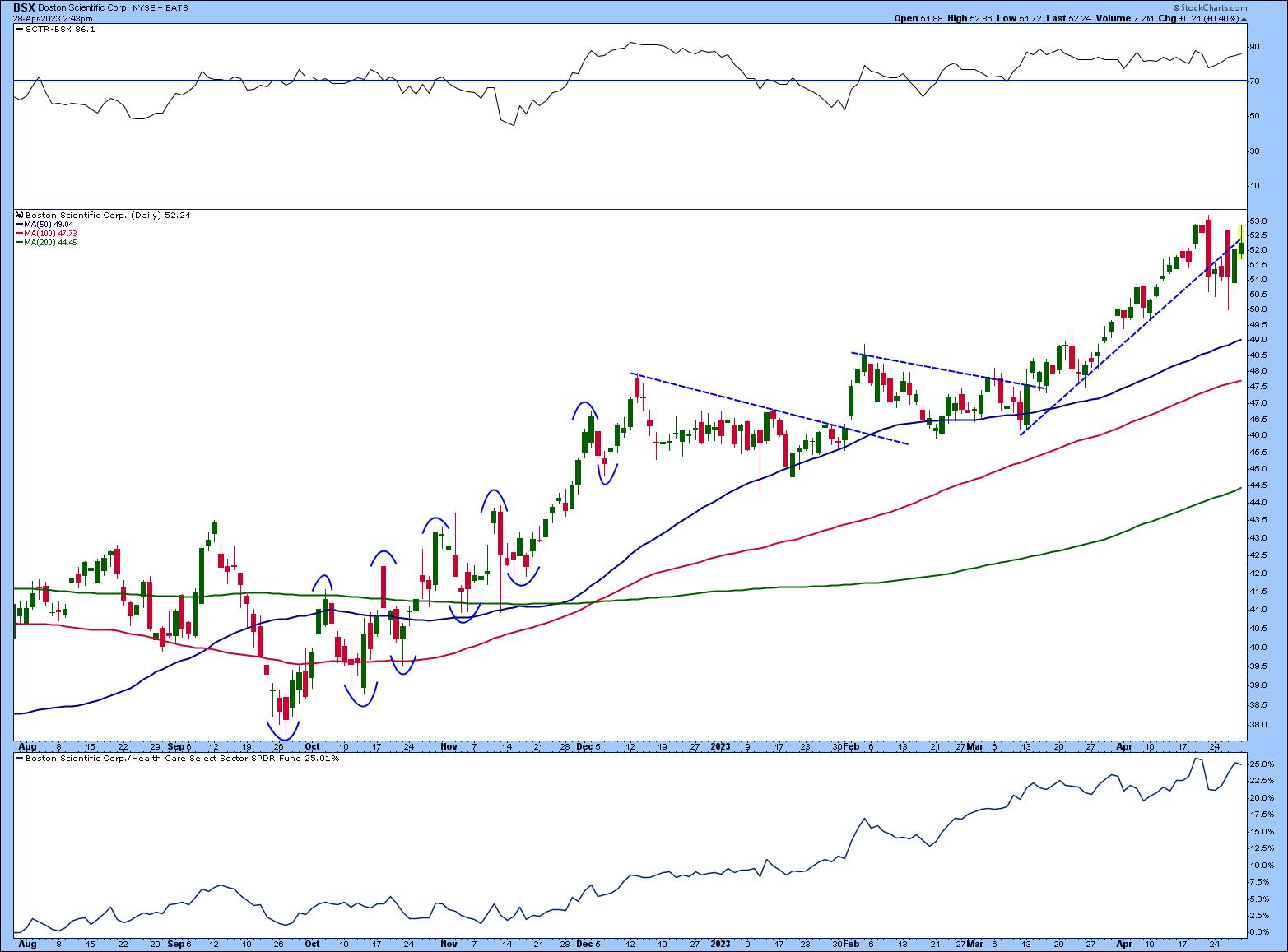Click the legend dash of the Health Care ratio panel
1288x952 pixels.
[20, 759]
